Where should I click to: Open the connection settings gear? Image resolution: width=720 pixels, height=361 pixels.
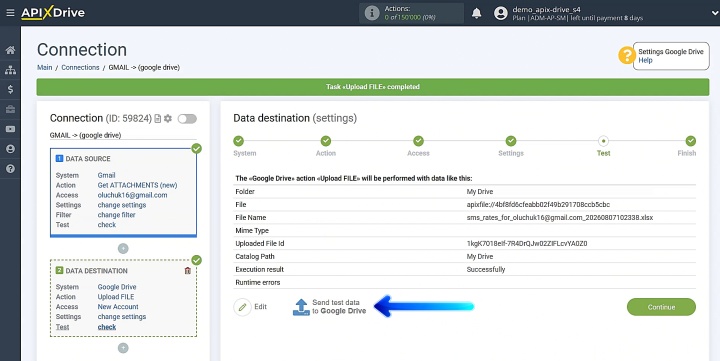click(x=168, y=118)
